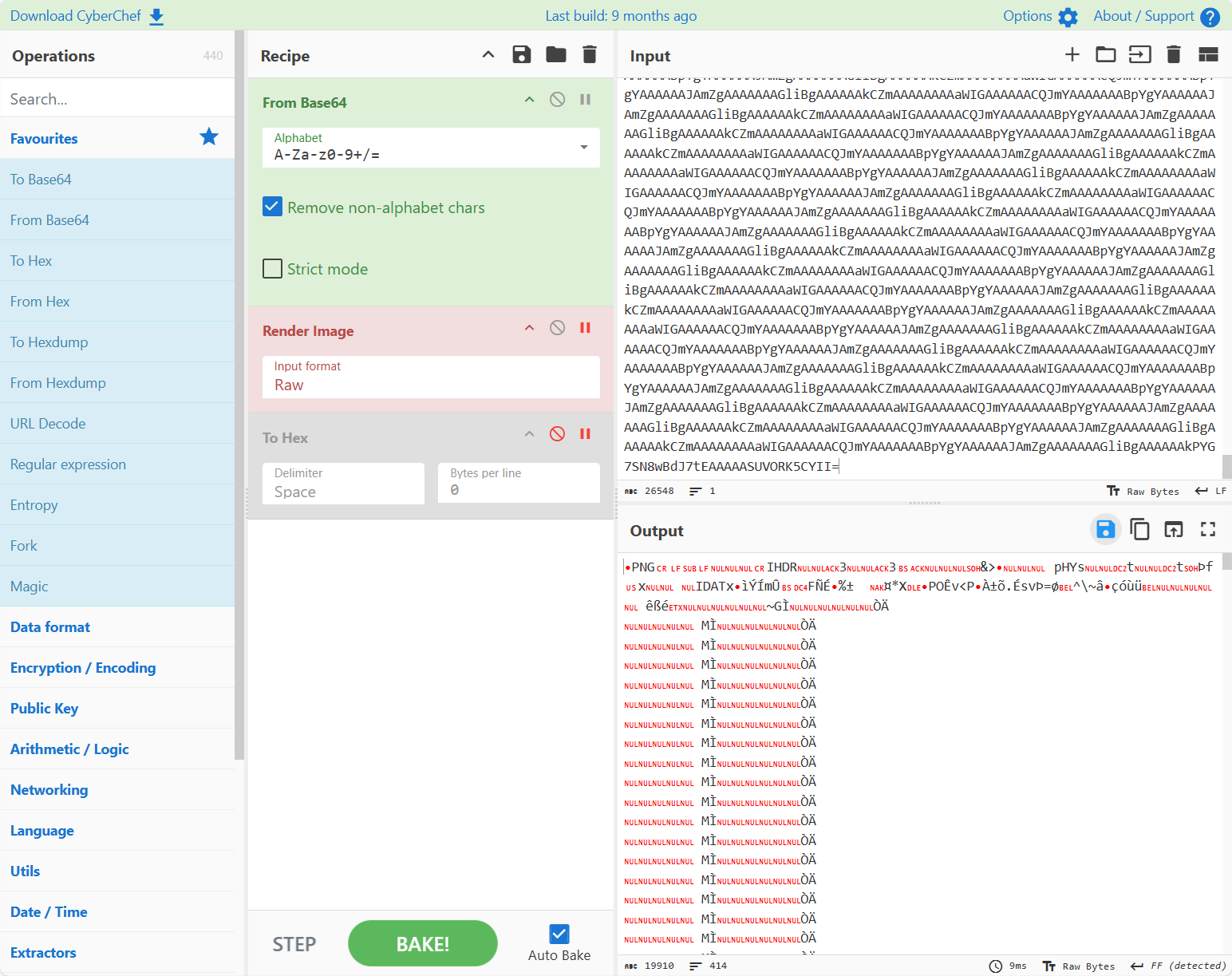The width and height of the screenshot is (1232, 976).
Task: Enable Strict mode checkbox
Action: pos(272,269)
